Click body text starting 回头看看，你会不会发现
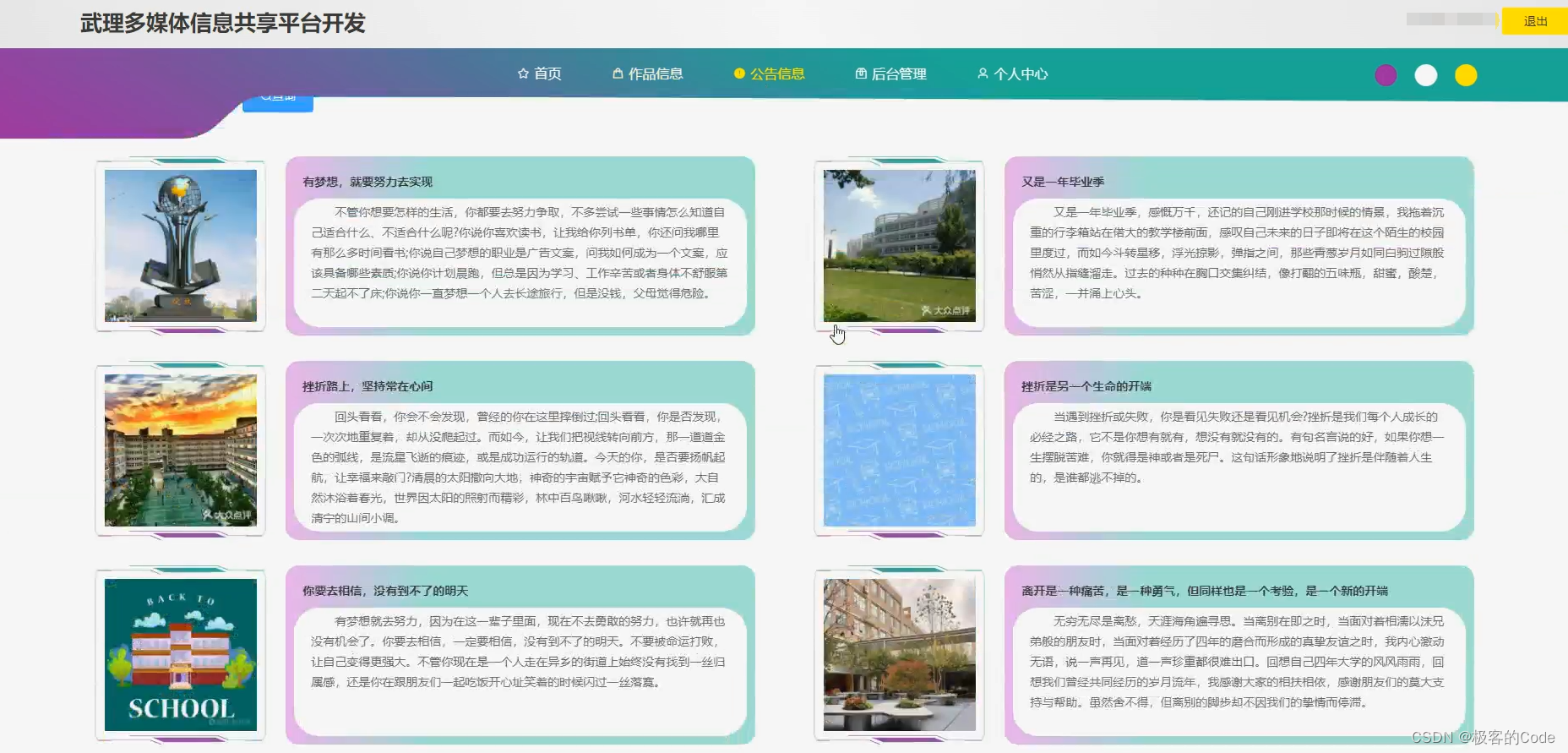Screen dimensions: 1568x753 tap(519, 467)
